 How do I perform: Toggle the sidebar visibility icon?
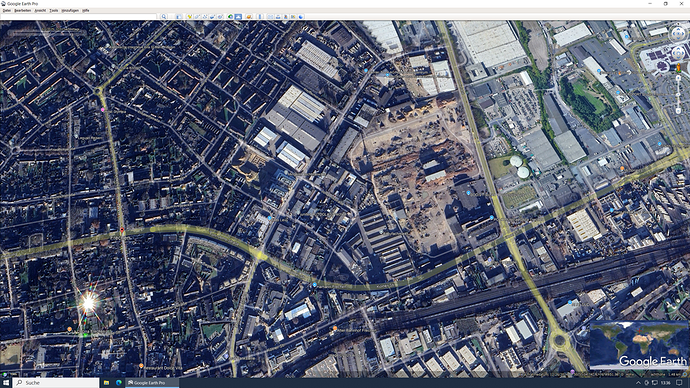179,17
